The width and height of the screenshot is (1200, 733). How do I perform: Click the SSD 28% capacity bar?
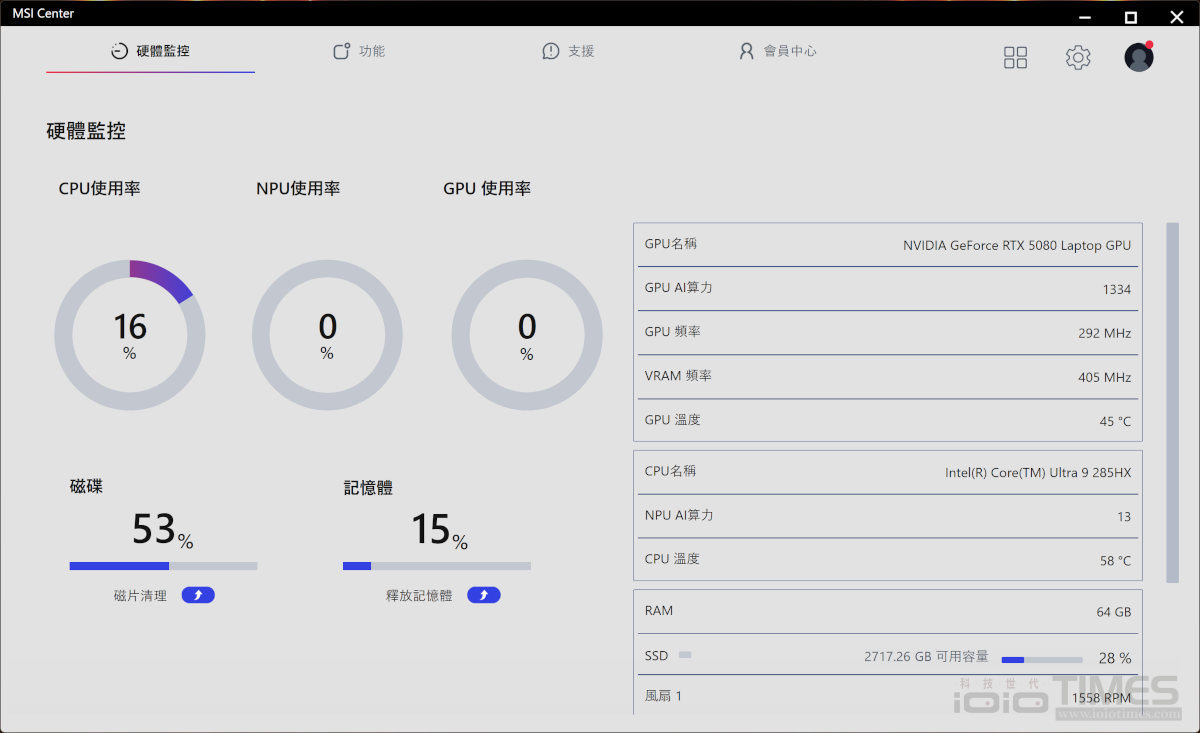click(x=1042, y=660)
